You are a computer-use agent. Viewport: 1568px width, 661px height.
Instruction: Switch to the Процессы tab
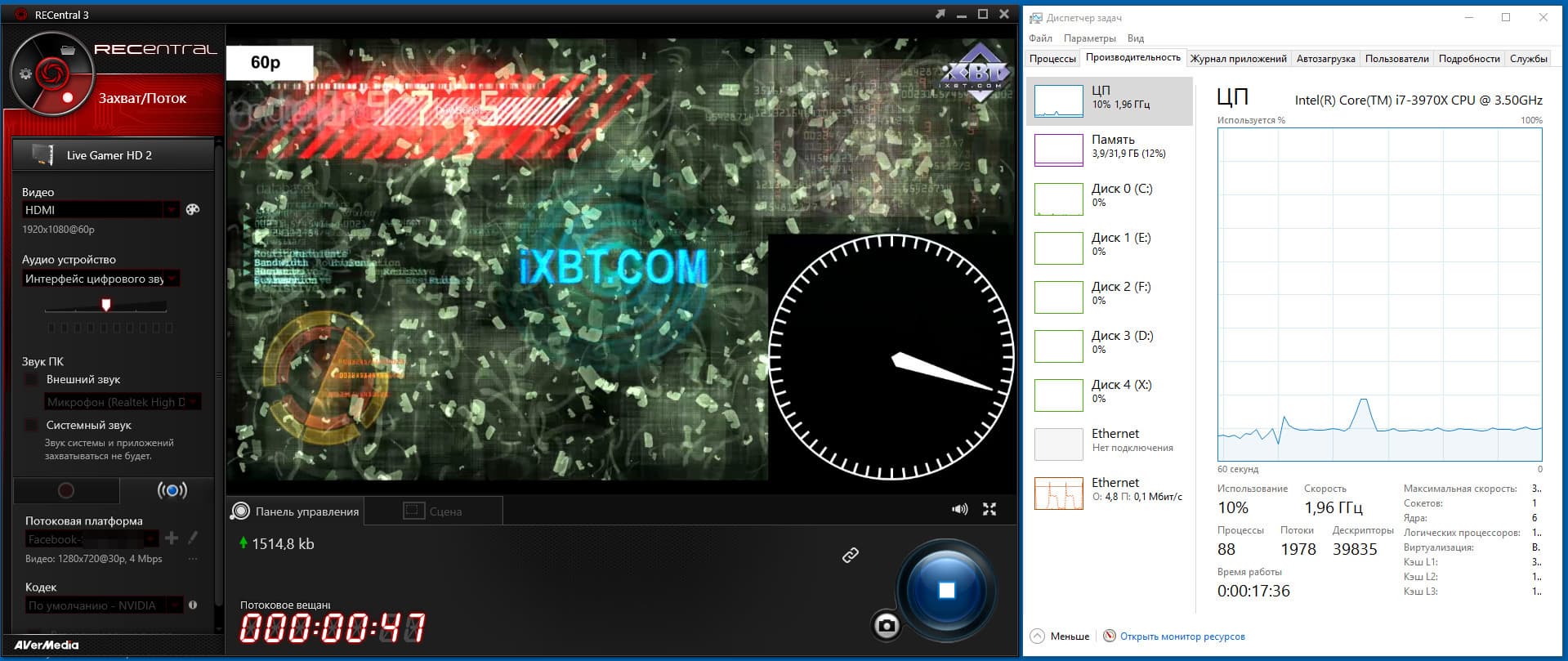click(x=1052, y=59)
